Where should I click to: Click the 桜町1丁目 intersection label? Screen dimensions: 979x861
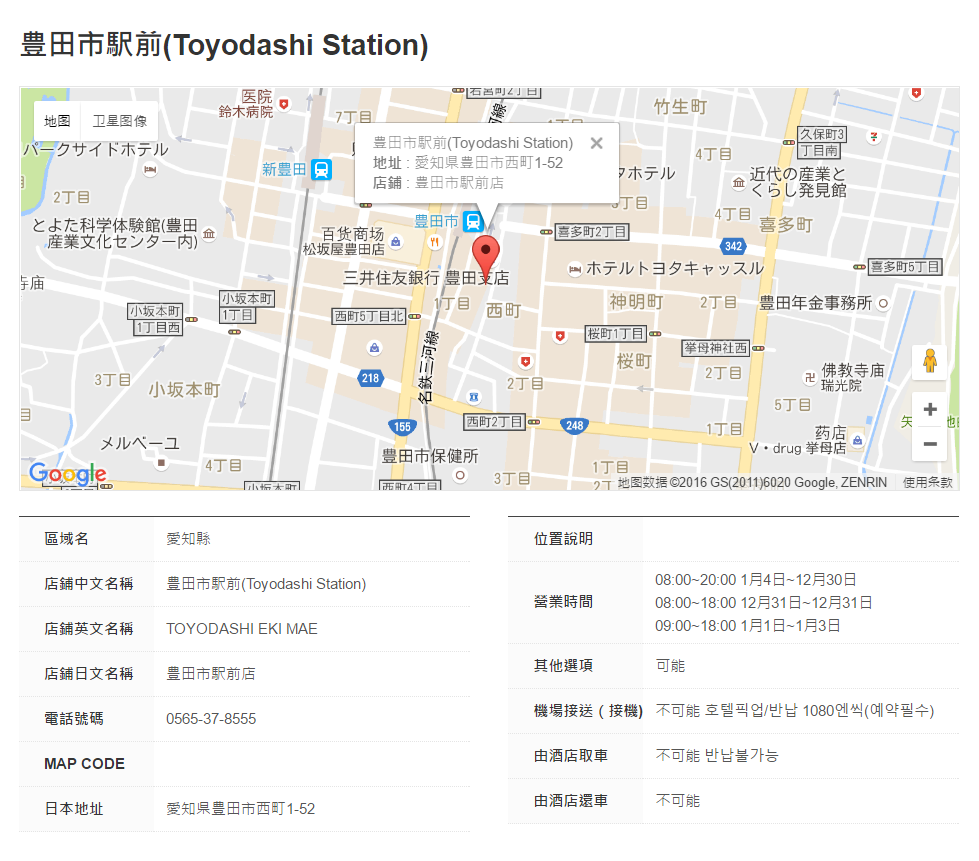[x=616, y=333]
